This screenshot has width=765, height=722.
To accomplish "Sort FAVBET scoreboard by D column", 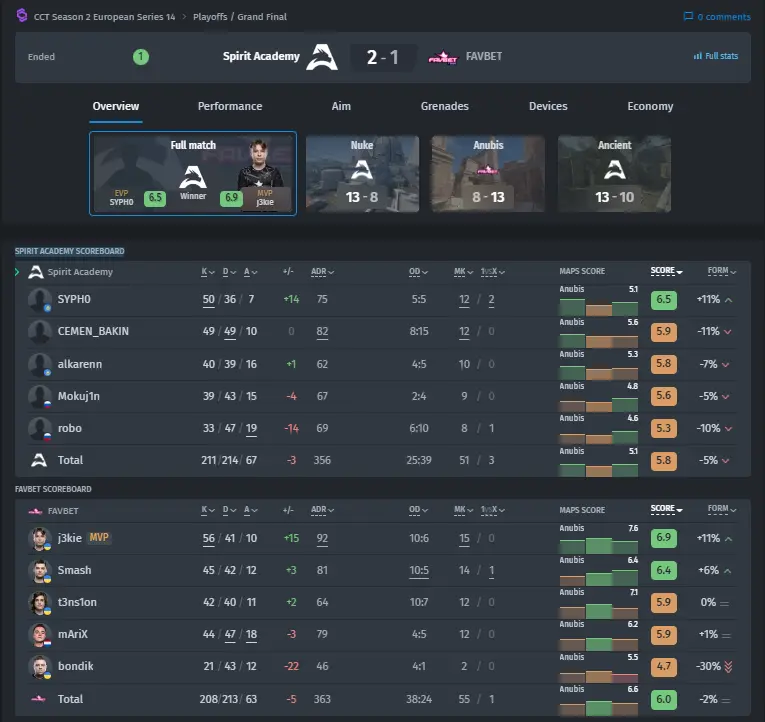I will pyautogui.click(x=229, y=510).
